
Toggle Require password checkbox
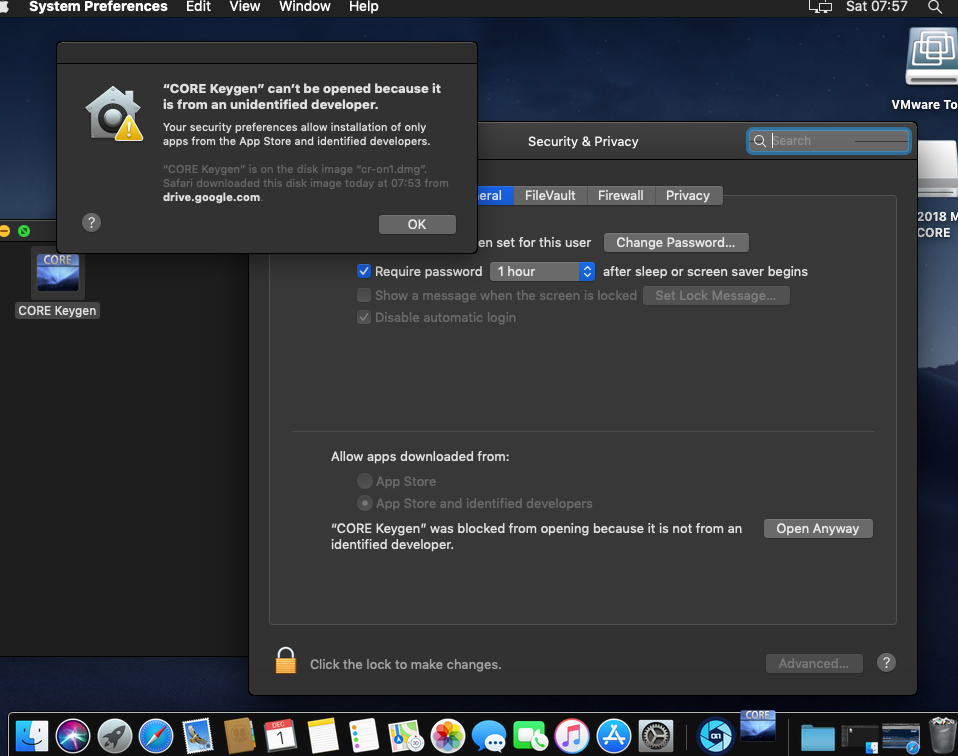(x=364, y=271)
